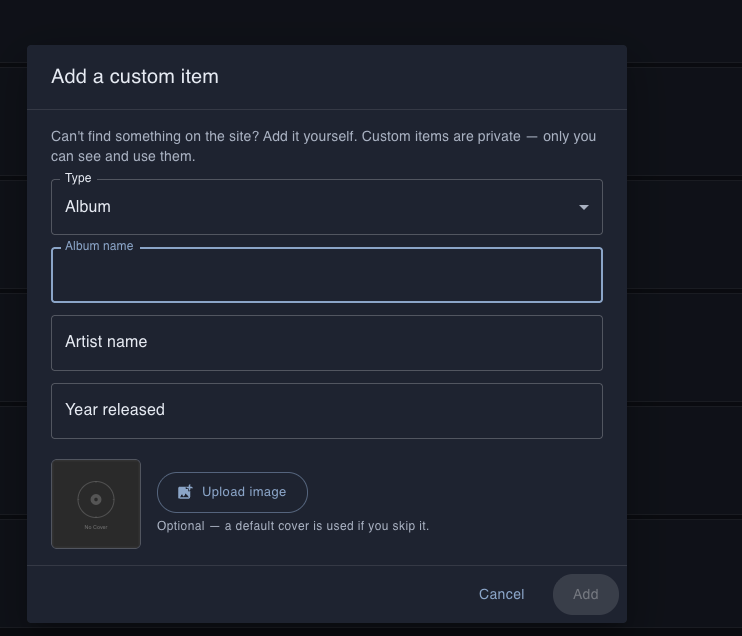Cancel the custom item dialog

click(x=502, y=594)
